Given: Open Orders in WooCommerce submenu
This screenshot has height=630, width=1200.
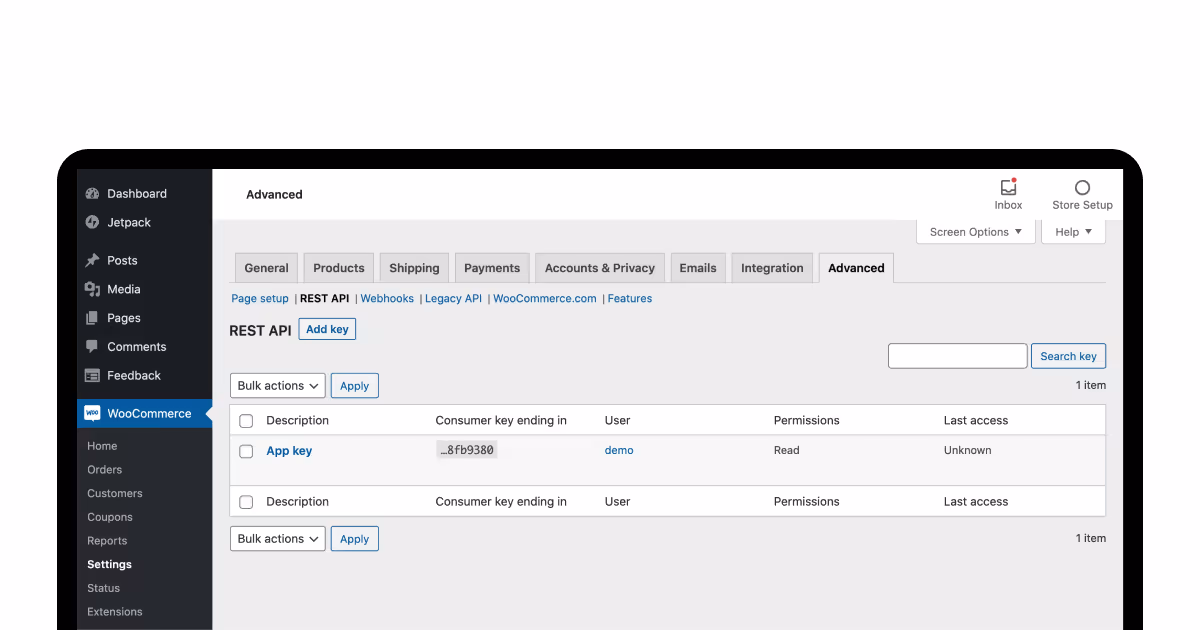Looking at the screenshot, I should point(105,470).
